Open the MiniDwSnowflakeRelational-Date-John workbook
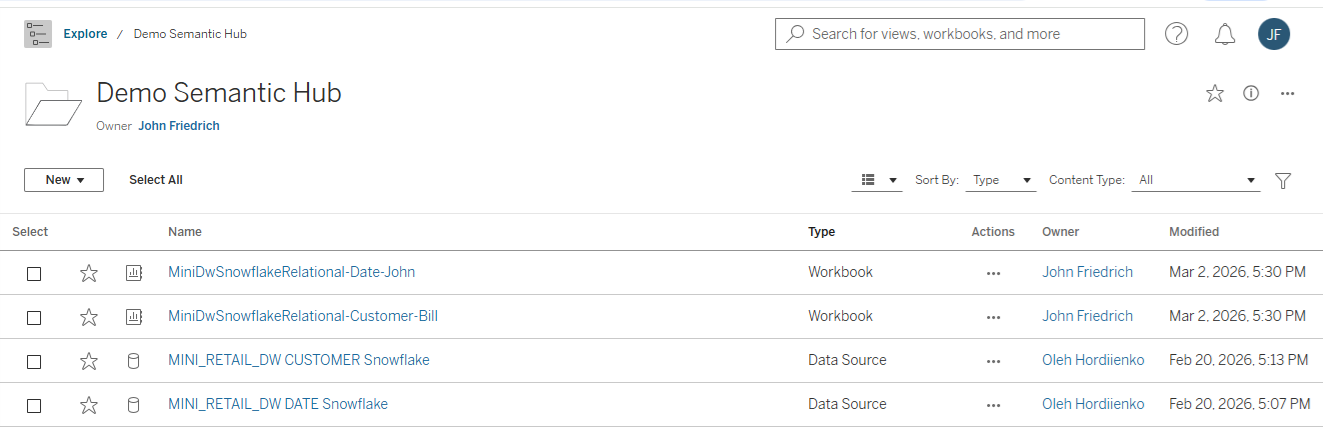The height and width of the screenshot is (427, 1323). point(291,272)
